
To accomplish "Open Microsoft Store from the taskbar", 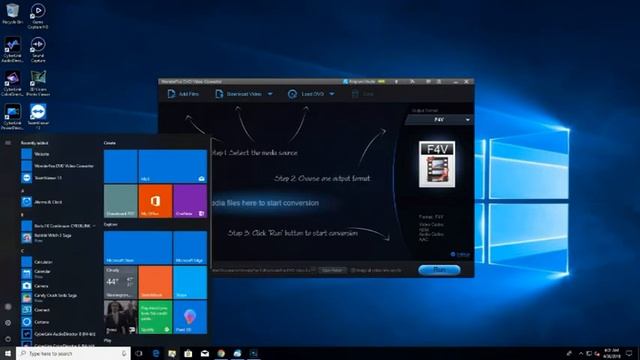I will point(188,353).
